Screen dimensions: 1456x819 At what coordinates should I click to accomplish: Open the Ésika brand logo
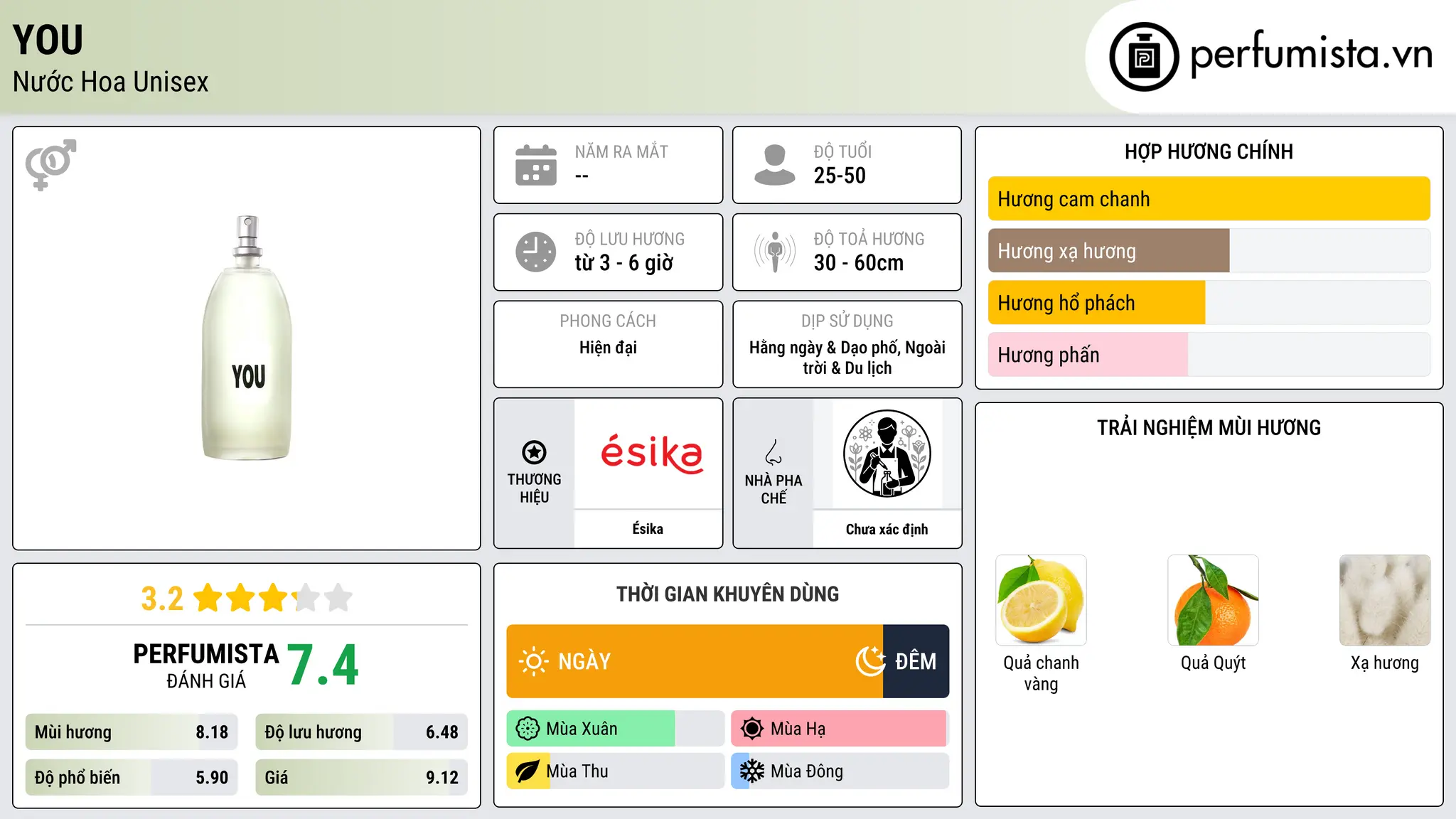[651, 454]
